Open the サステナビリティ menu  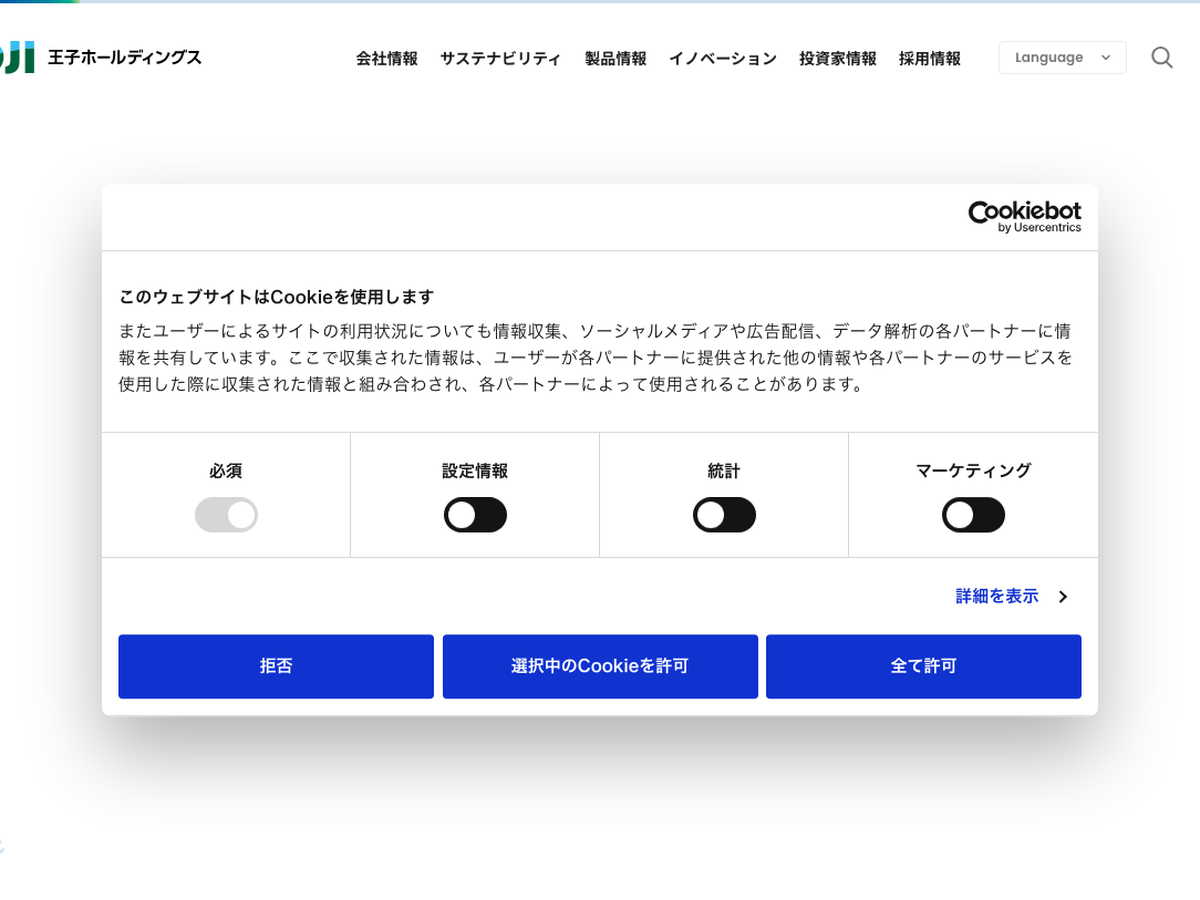pyautogui.click(x=501, y=59)
